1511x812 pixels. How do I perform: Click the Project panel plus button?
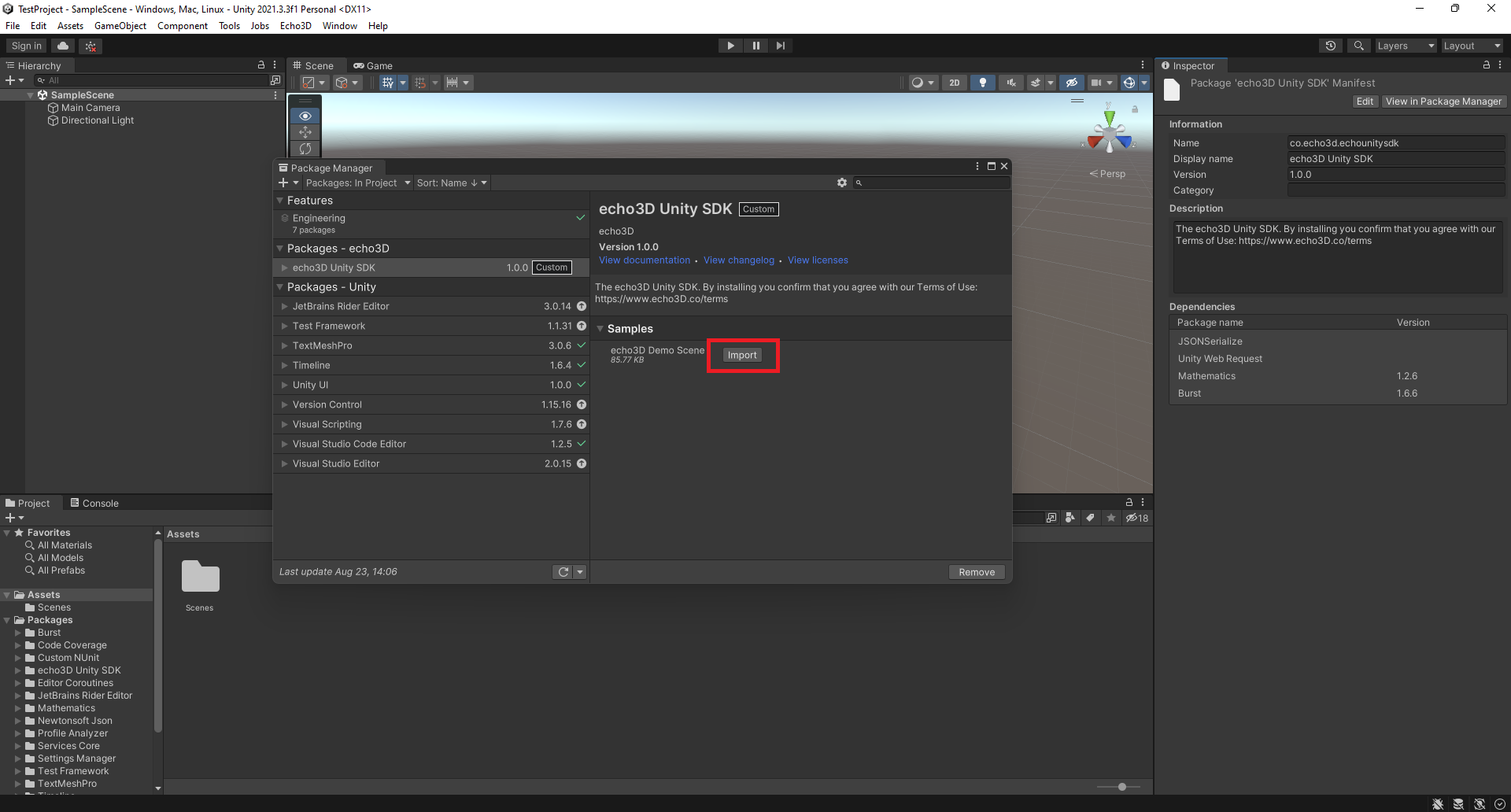[14, 518]
